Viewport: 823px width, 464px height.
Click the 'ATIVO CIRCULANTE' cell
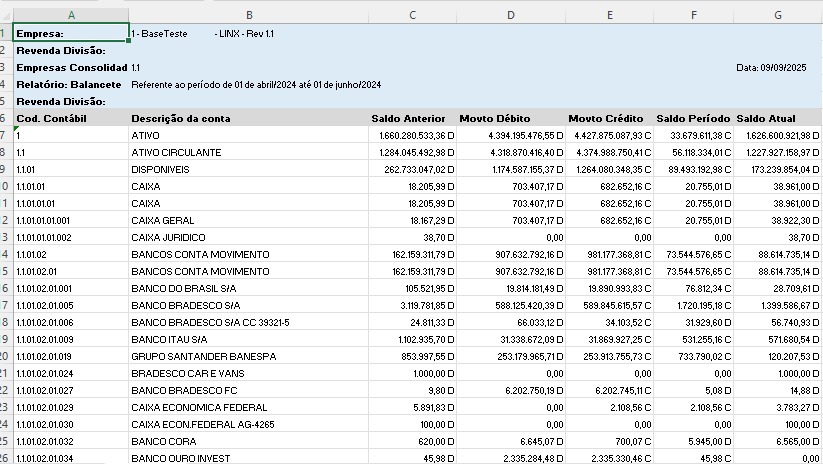[249, 152]
